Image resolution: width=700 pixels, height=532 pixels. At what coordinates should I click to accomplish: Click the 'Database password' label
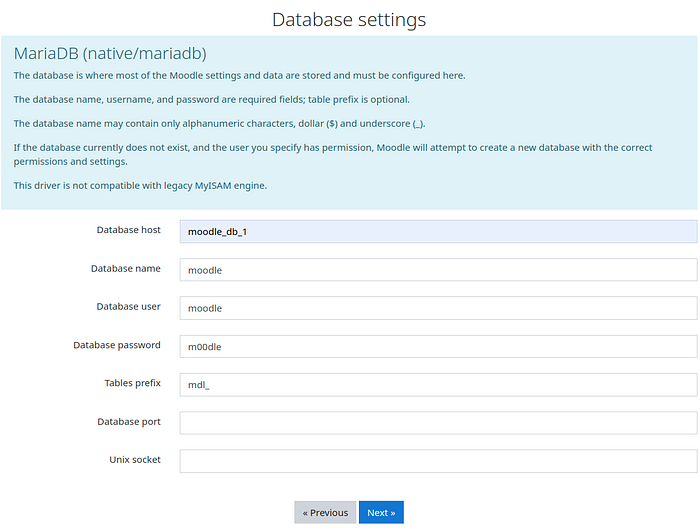click(x=117, y=345)
